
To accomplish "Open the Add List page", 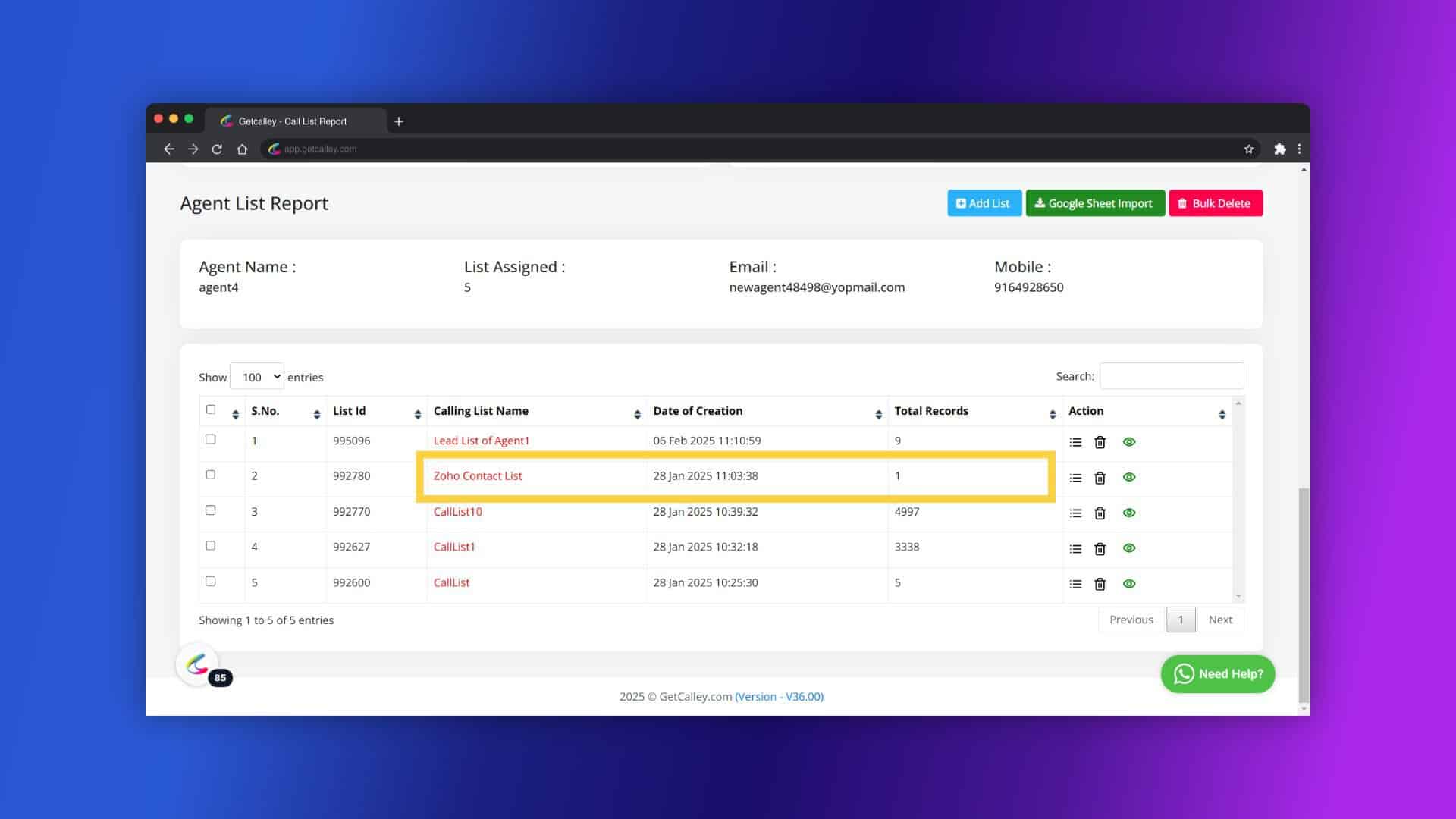I will point(984,203).
